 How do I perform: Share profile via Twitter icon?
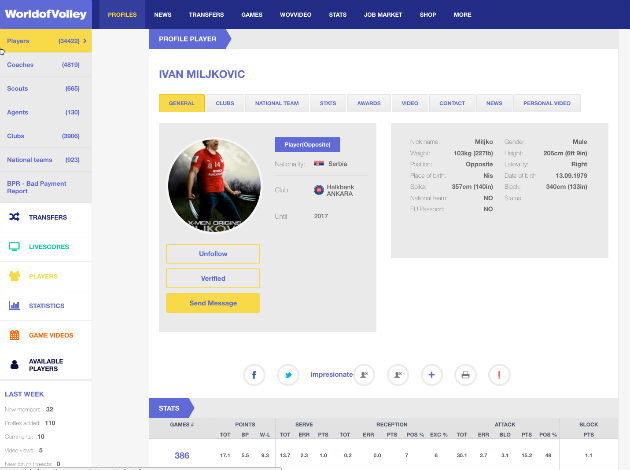pyautogui.click(x=288, y=375)
